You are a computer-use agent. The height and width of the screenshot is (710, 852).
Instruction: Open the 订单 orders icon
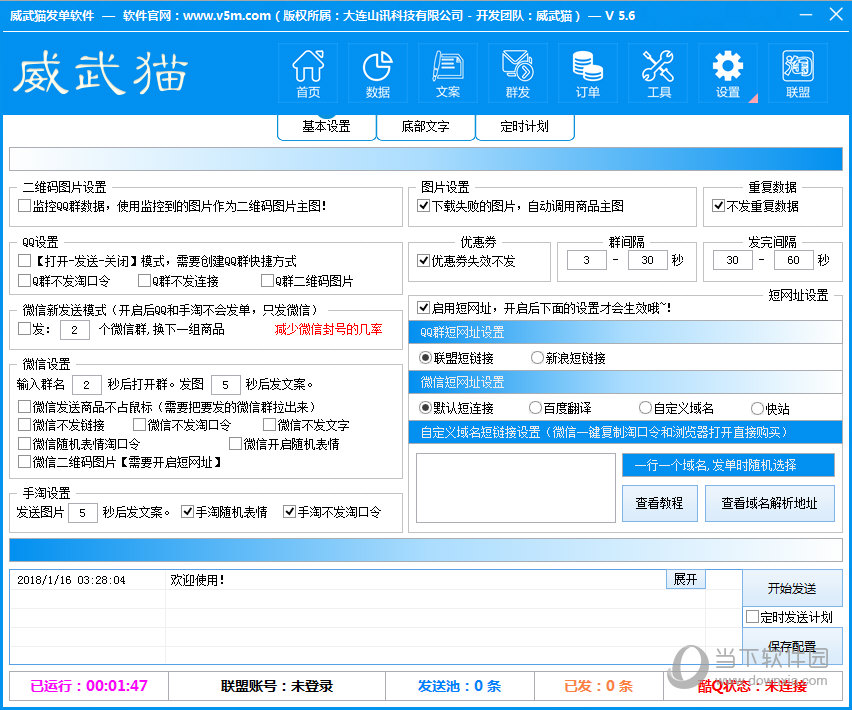pyautogui.click(x=588, y=73)
